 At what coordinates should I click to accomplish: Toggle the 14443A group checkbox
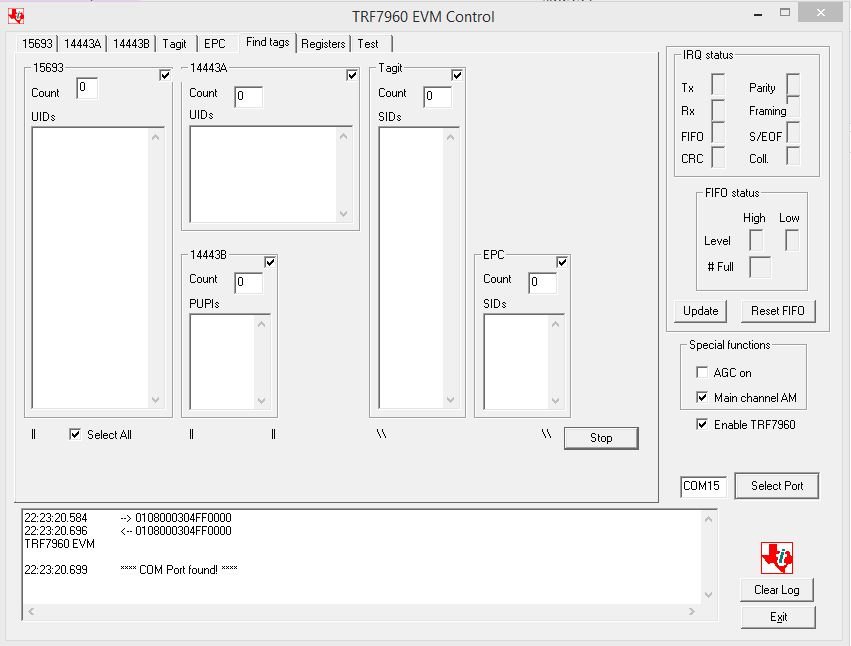pos(352,75)
